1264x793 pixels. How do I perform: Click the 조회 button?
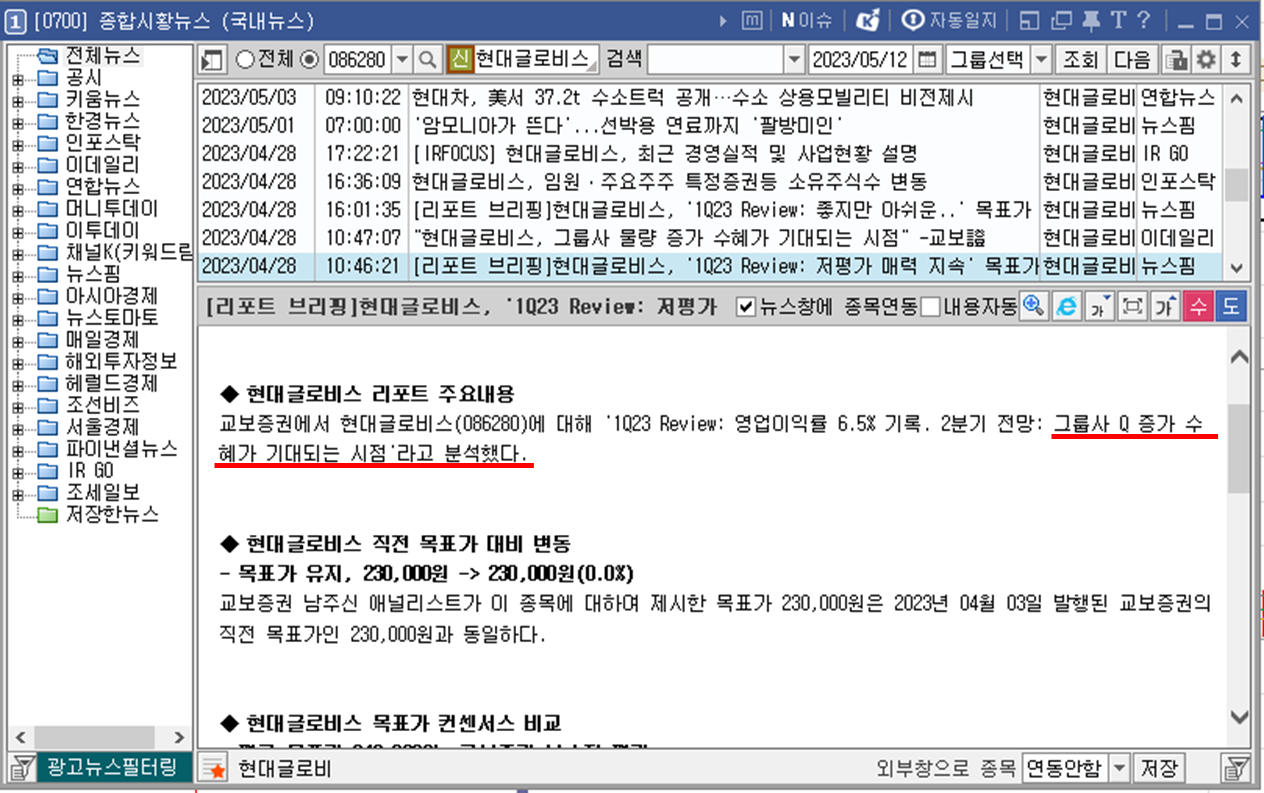1080,60
